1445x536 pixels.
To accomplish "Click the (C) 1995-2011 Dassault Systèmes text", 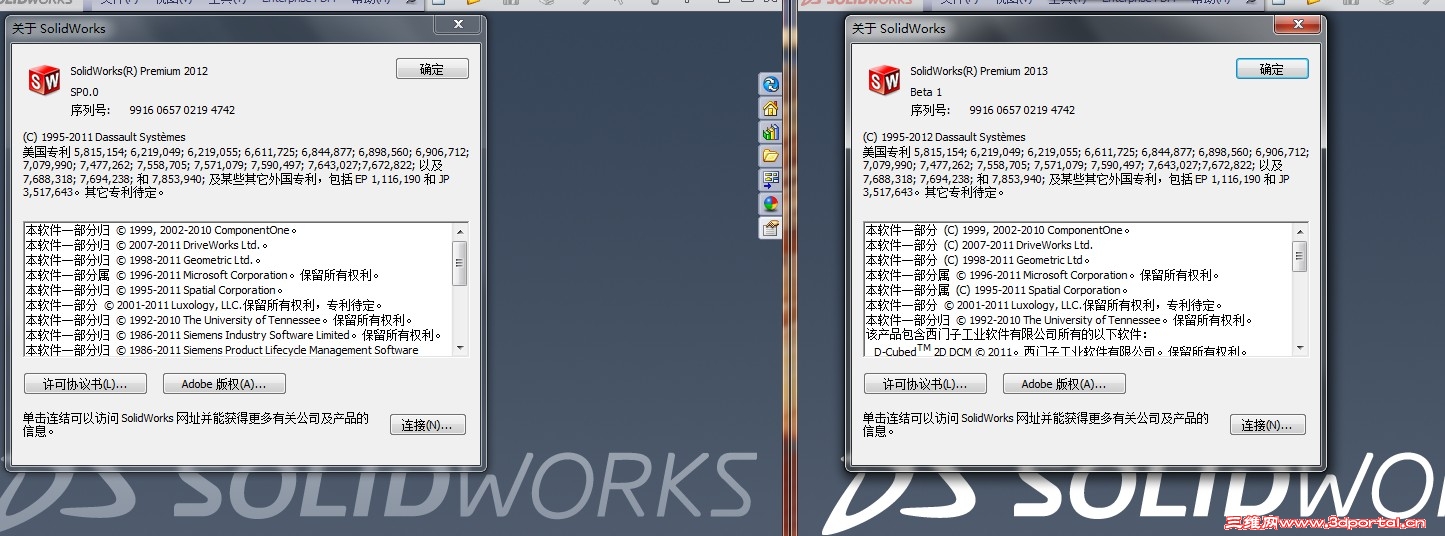I will pyautogui.click(x=104, y=137).
